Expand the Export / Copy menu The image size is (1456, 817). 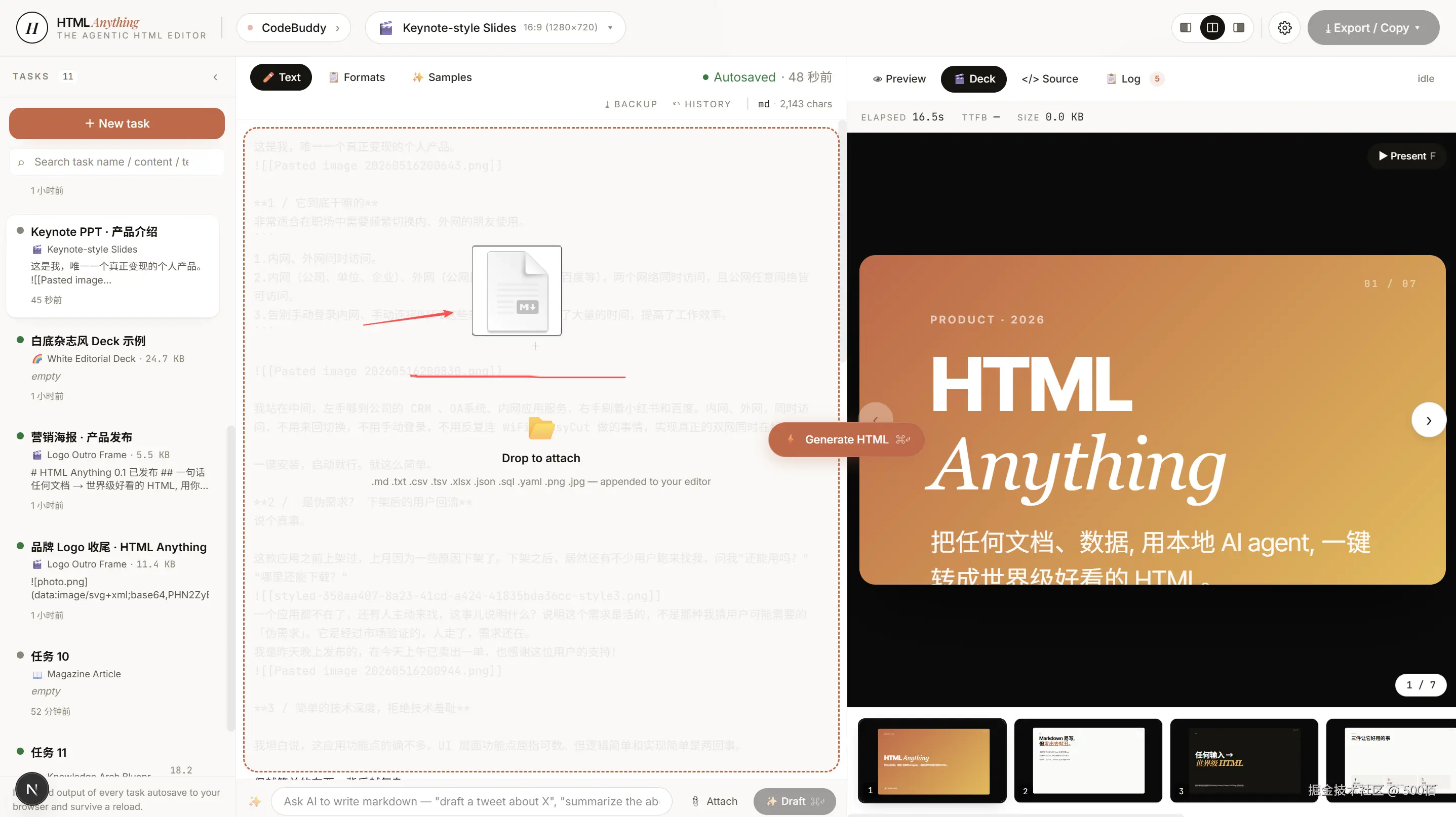(1373, 28)
